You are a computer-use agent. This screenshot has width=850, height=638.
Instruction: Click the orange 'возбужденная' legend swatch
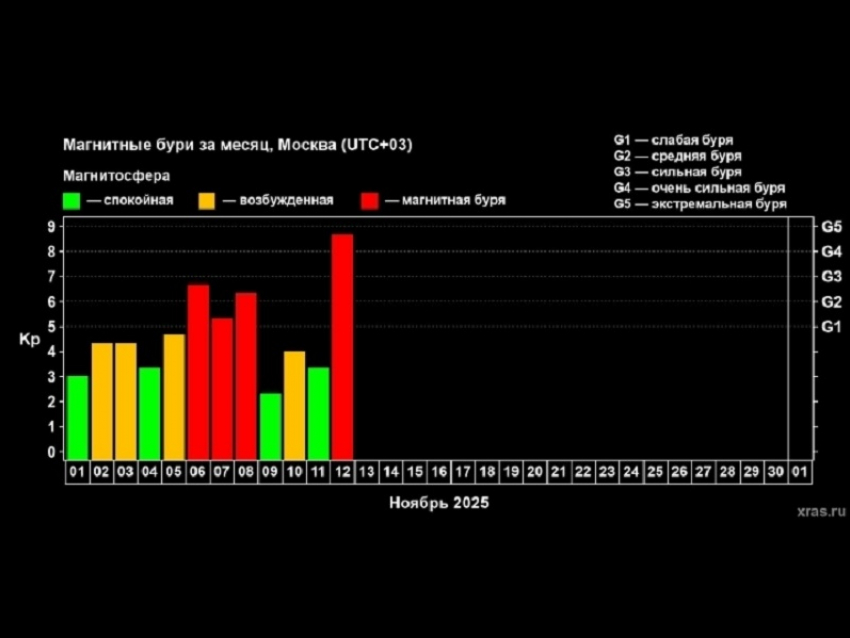208,200
